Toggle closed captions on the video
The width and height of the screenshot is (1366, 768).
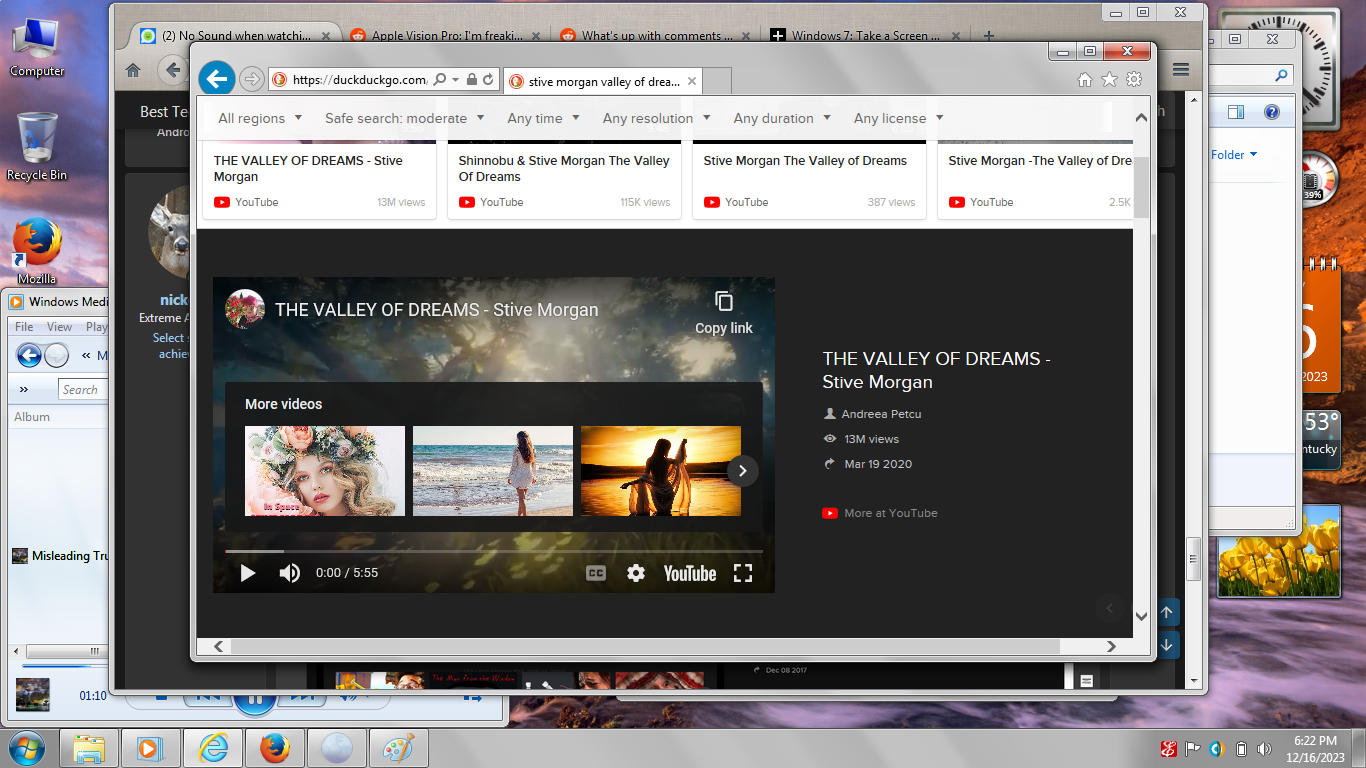pyautogui.click(x=595, y=573)
